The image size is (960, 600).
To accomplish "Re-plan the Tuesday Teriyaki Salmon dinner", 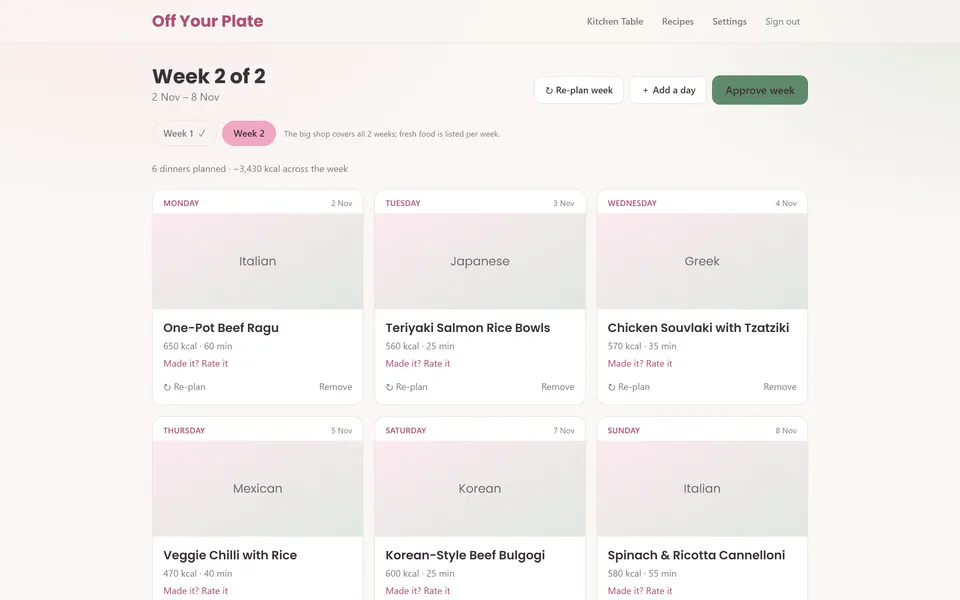I will point(407,387).
